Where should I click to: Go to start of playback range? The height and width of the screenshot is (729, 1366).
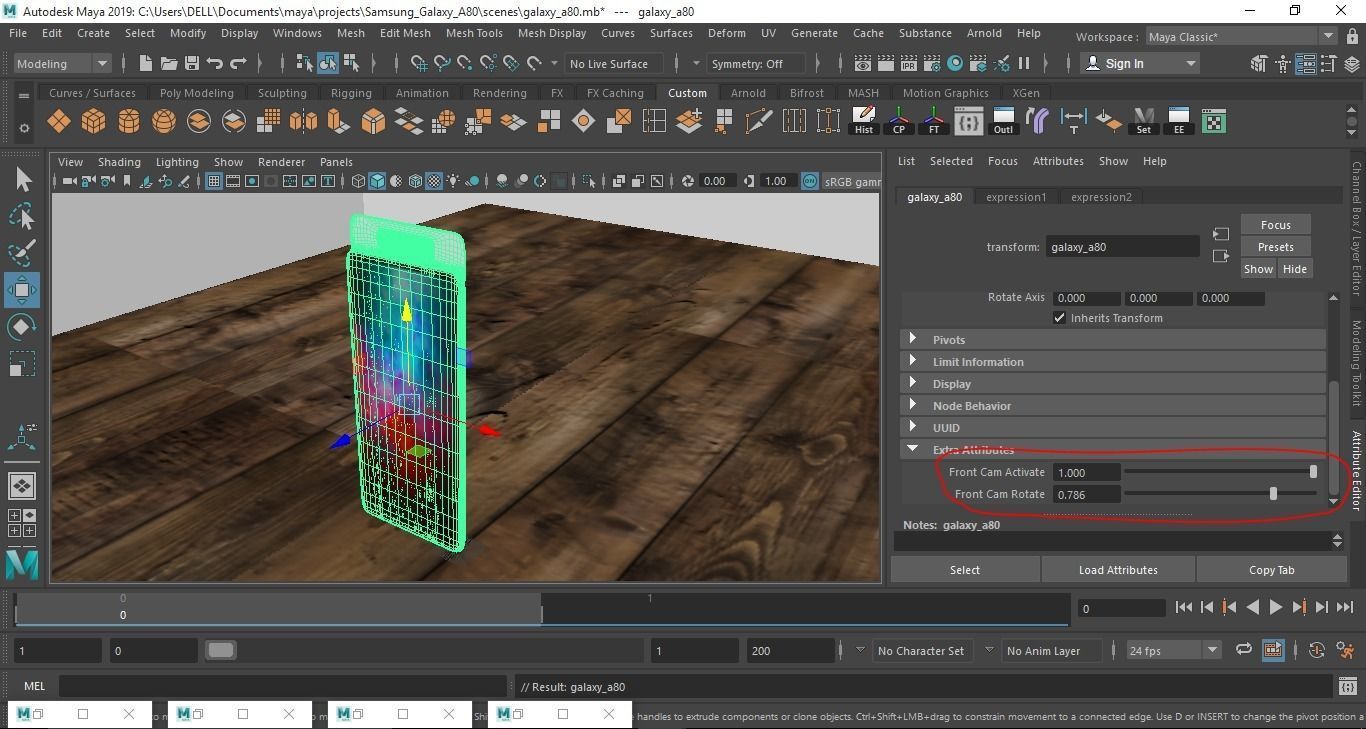click(1183, 607)
